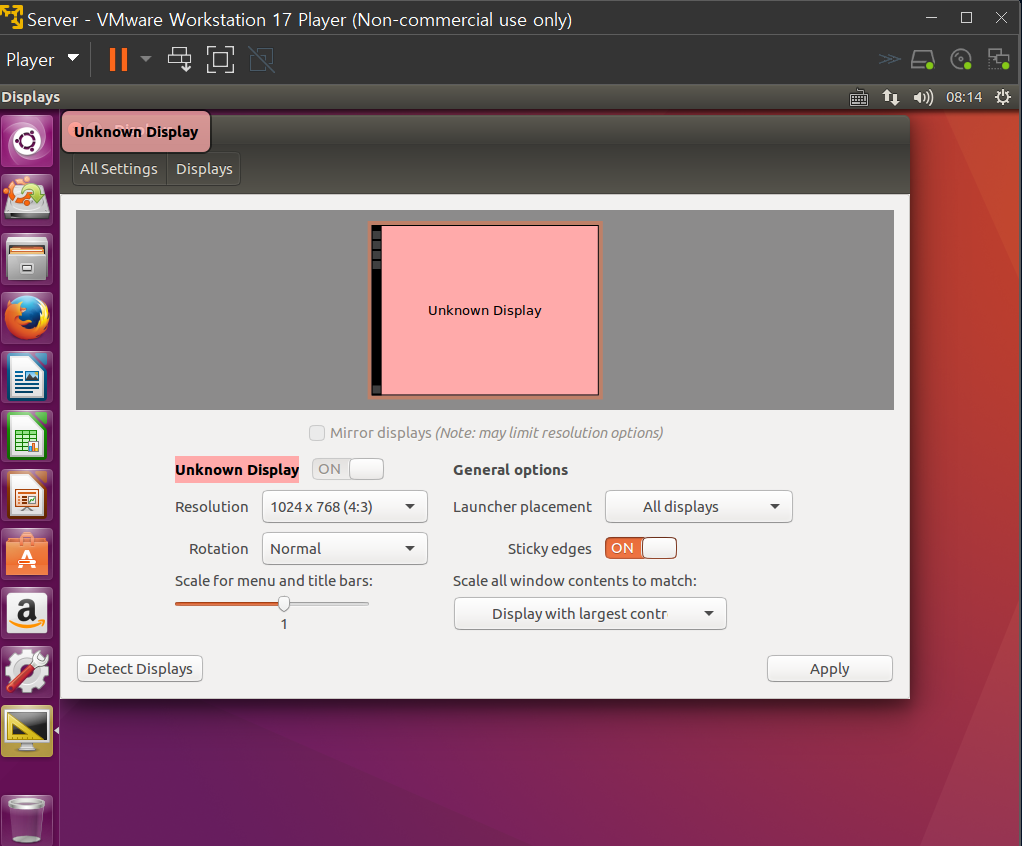
Task: Open System Settings wrench-gear icon
Action: pos(27,671)
